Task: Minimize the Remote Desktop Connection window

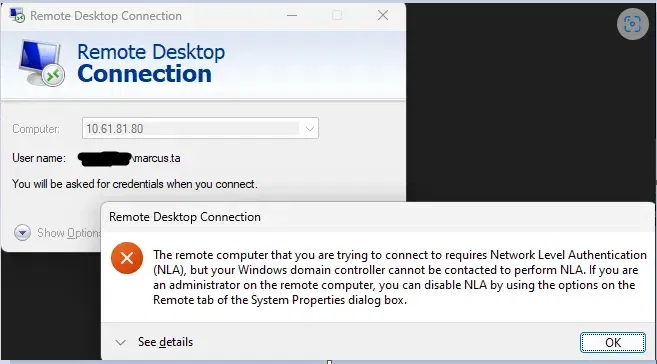Action: (292, 15)
